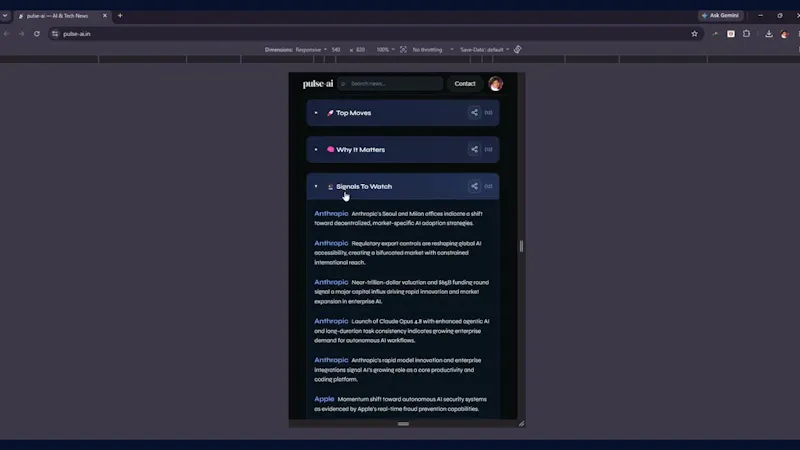
Task: Open the browser Downloads icon
Action: pyautogui.click(x=769, y=34)
